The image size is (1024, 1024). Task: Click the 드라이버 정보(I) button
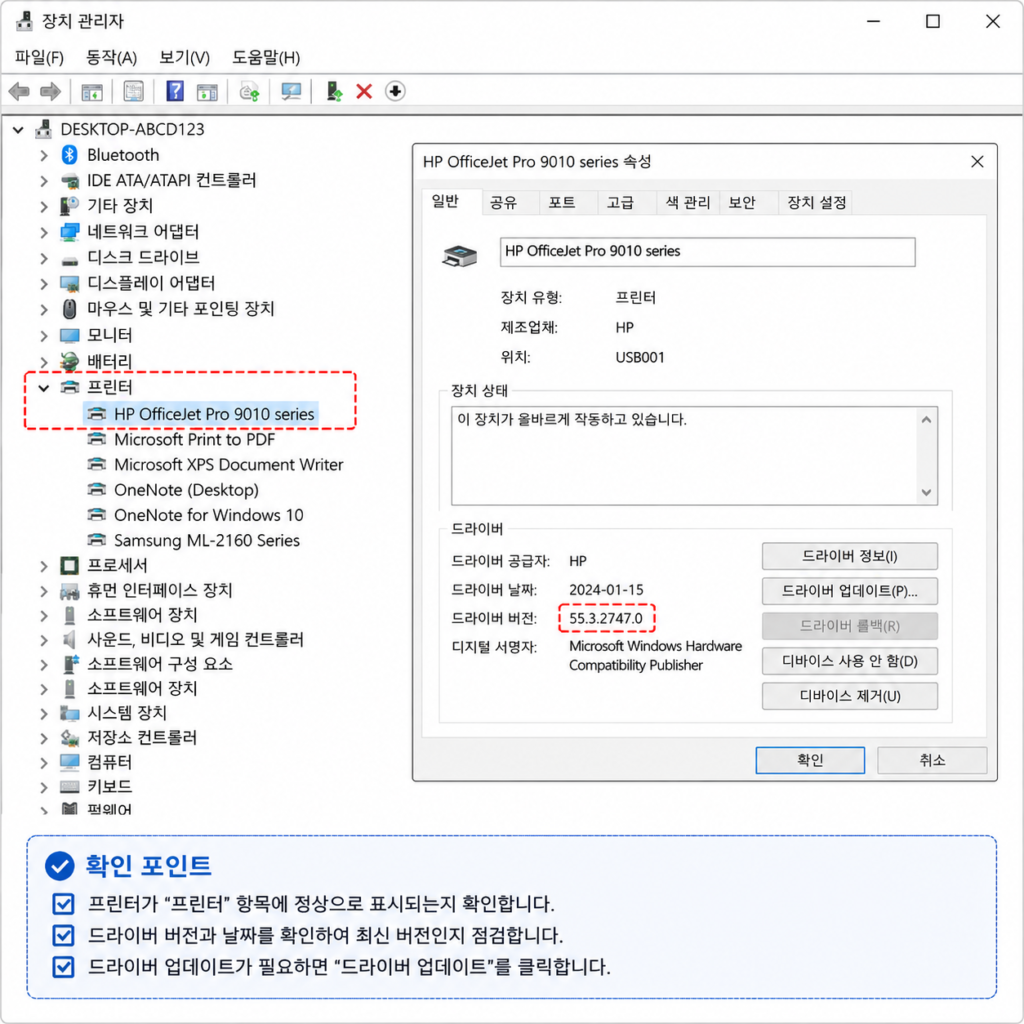tap(850, 556)
